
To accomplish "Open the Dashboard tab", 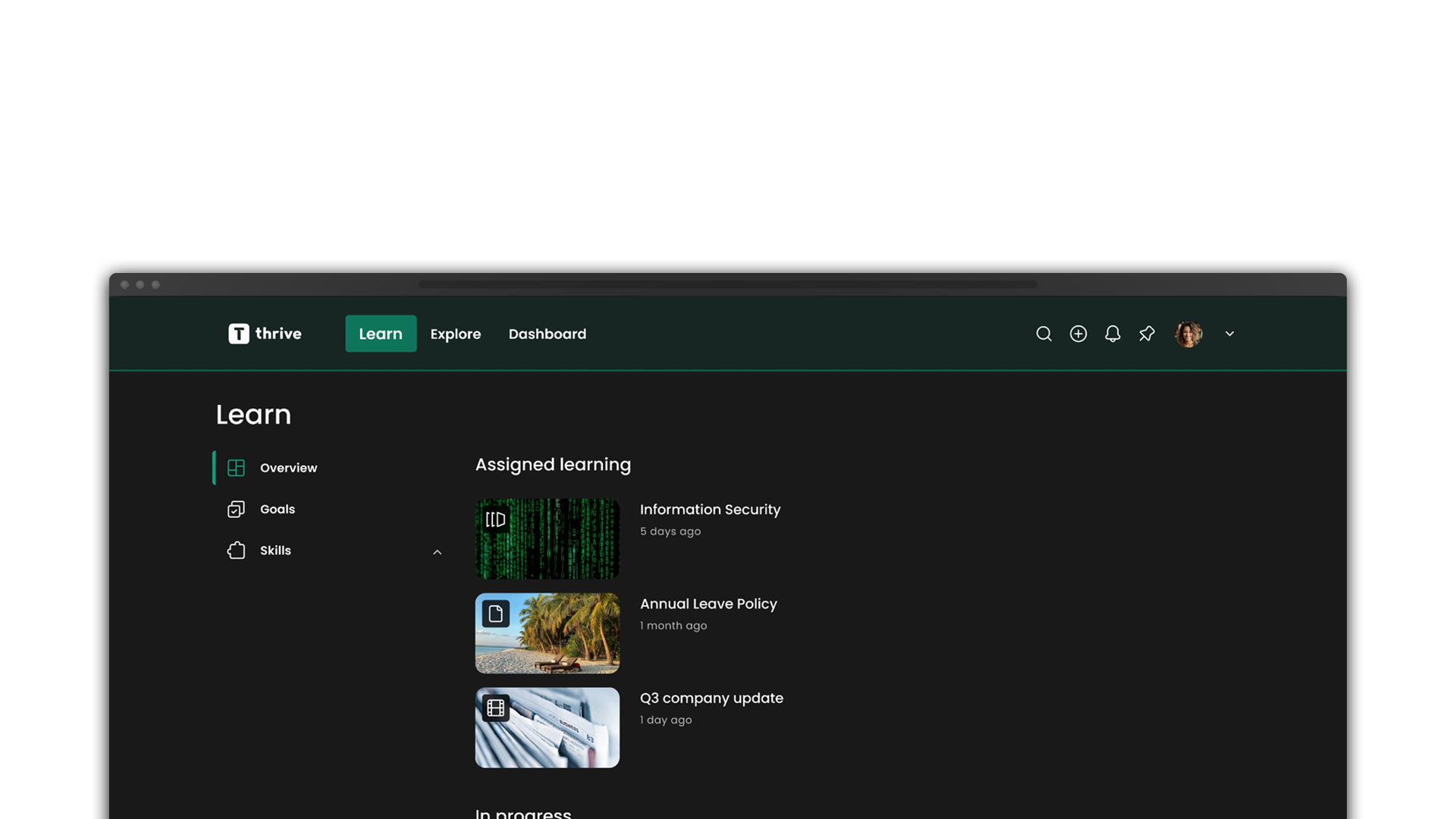I will (547, 334).
